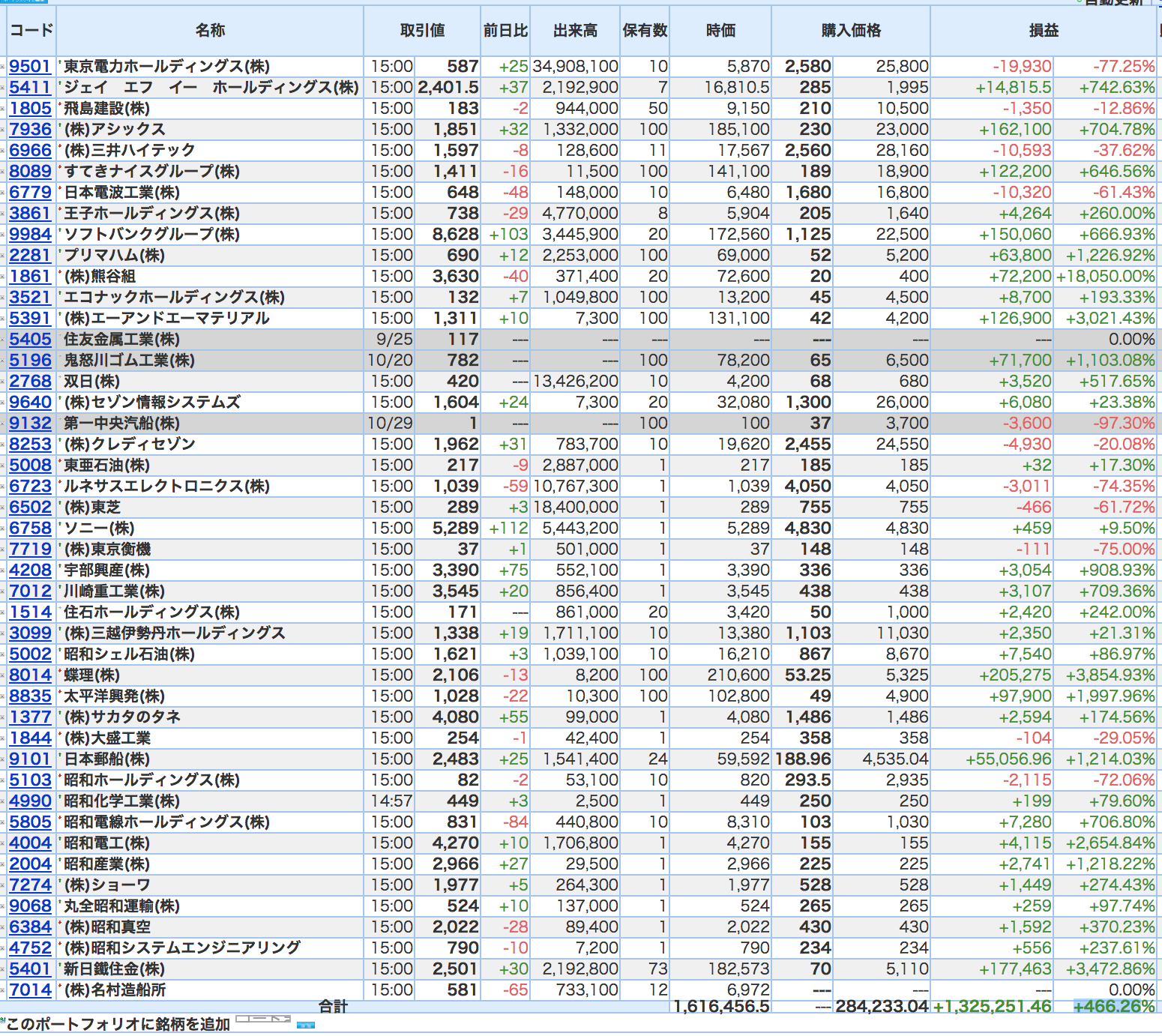The image size is (1162, 1036).
Task: Click the 前日比 column header
Action: point(505,31)
